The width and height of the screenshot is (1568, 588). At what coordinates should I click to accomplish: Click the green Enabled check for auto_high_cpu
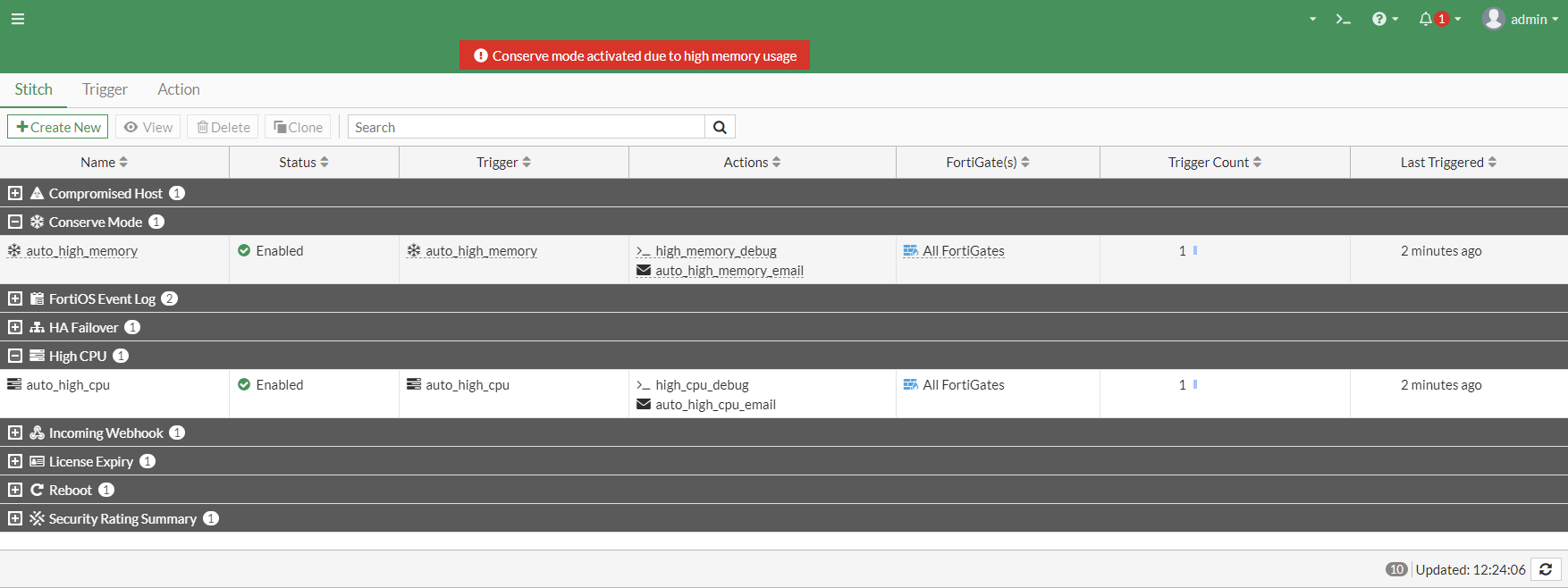pos(244,384)
